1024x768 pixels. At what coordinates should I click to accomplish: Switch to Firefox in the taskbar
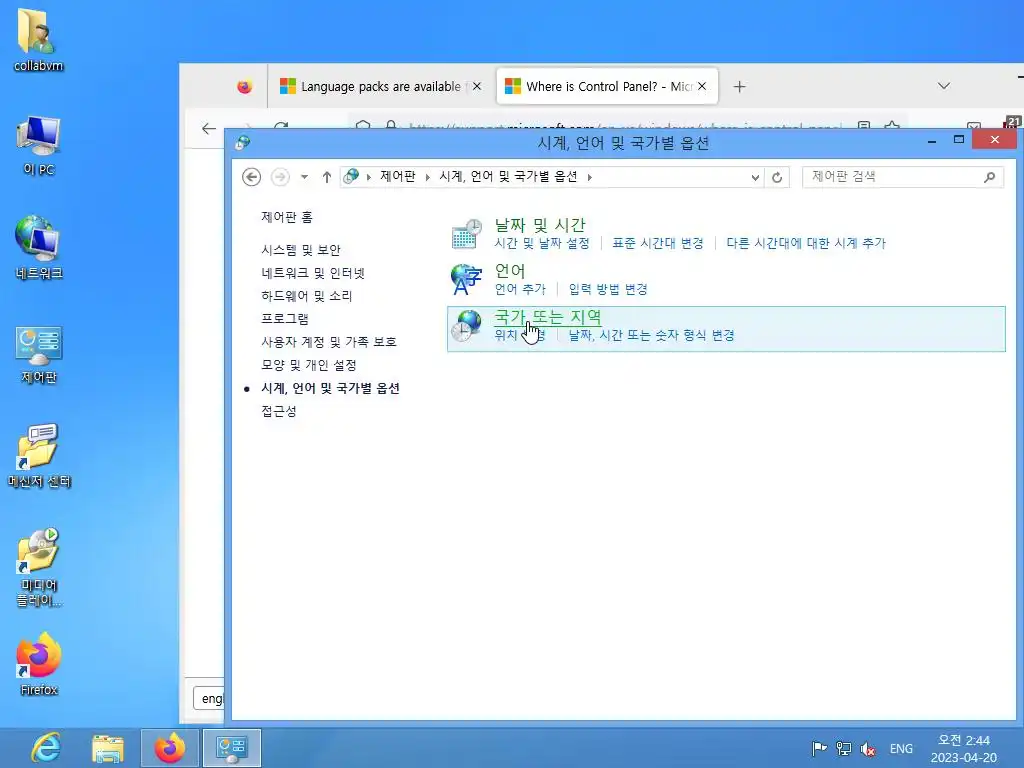(x=169, y=748)
